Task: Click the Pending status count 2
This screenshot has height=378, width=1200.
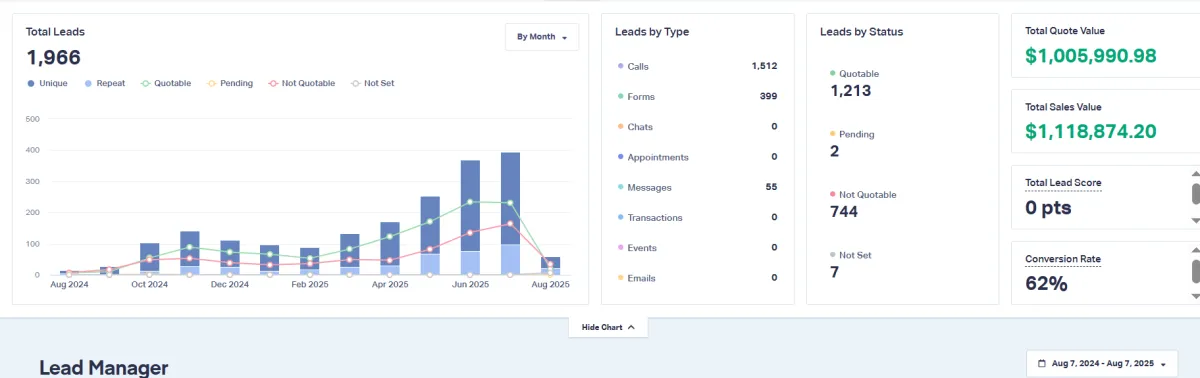Action: [835, 151]
